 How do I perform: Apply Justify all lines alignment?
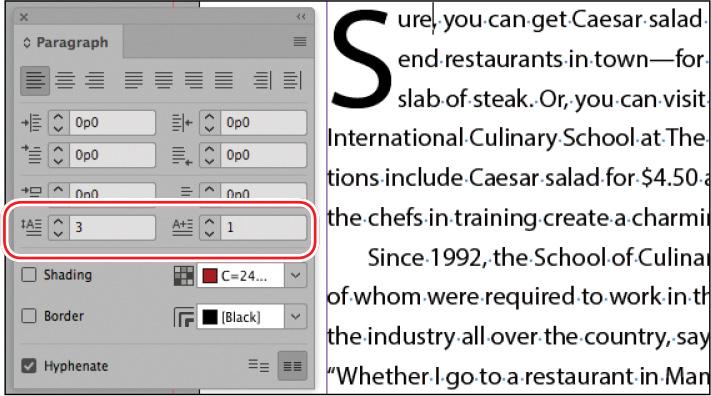pos(224,81)
